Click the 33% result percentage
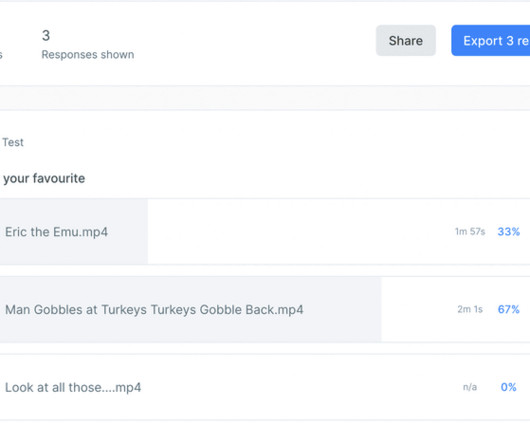 tap(508, 232)
